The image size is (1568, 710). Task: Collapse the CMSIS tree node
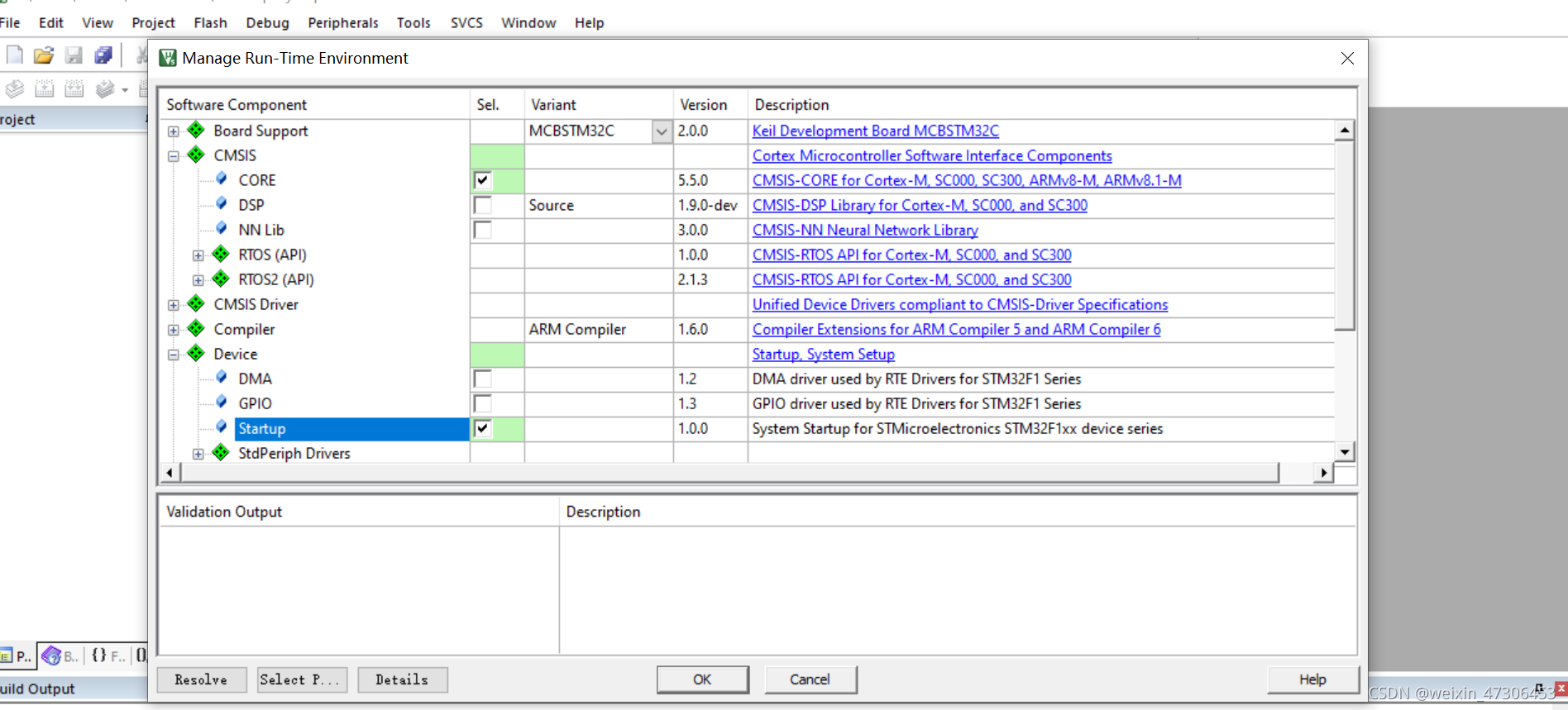tap(173, 156)
